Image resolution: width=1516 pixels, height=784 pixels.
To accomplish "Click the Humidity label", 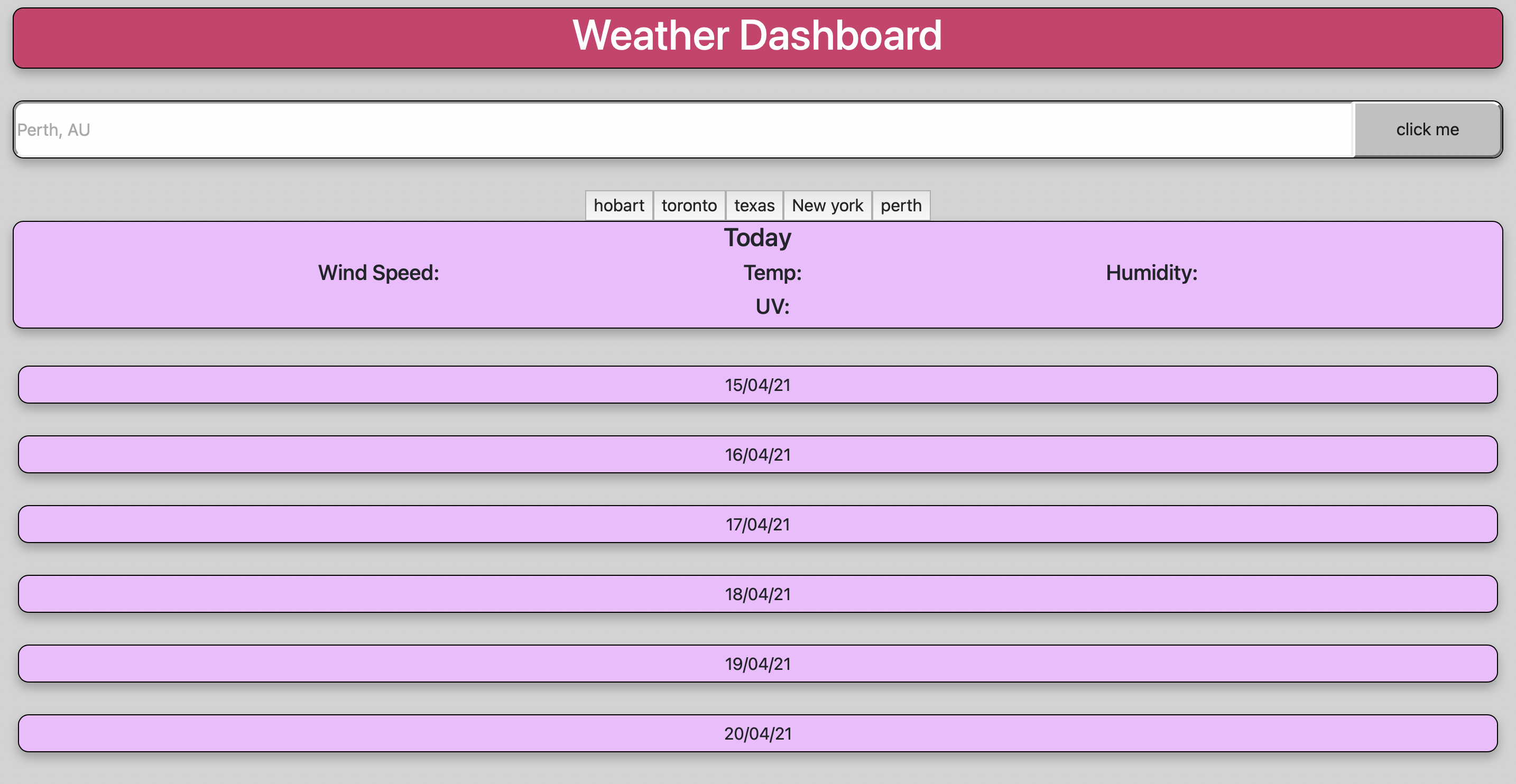I will coord(1150,272).
